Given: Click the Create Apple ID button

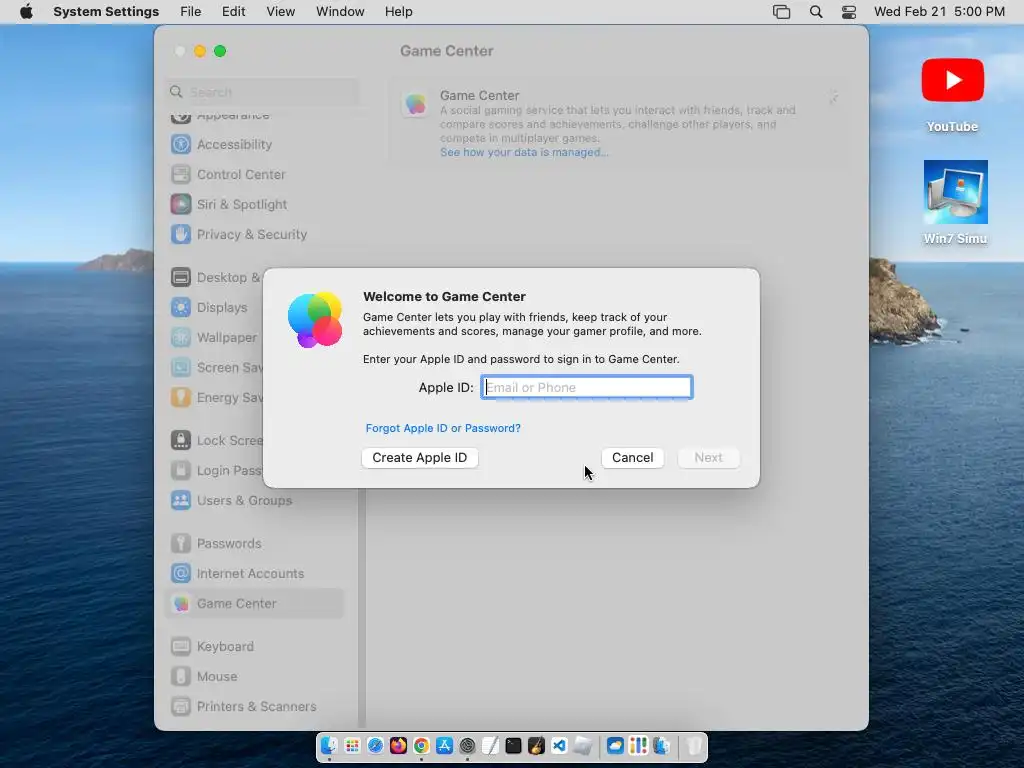Looking at the screenshot, I should click(x=419, y=458).
